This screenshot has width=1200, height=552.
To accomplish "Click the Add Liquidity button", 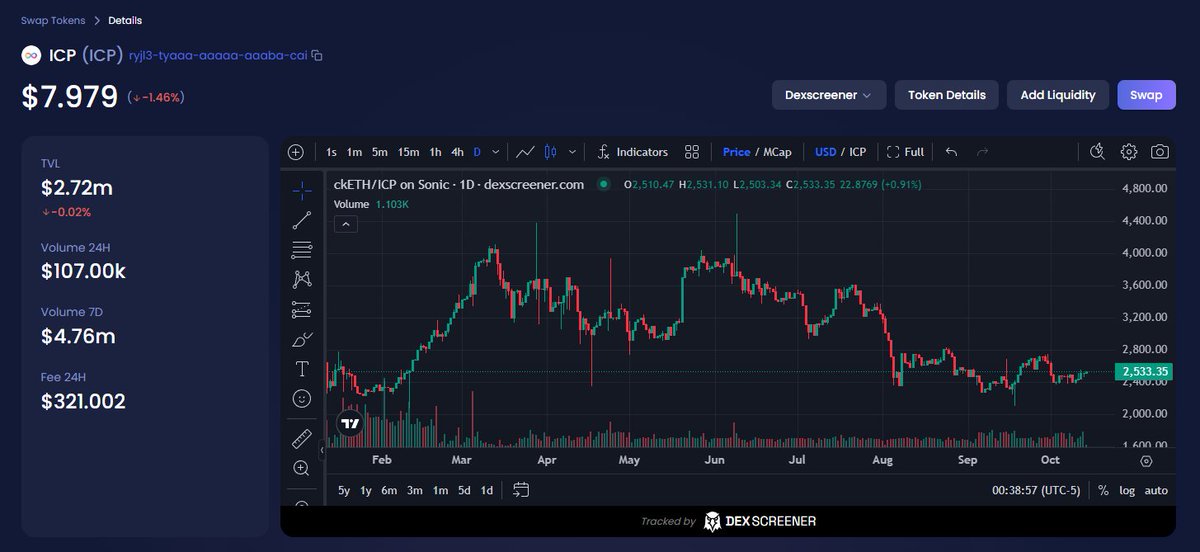I will click(1058, 95).
